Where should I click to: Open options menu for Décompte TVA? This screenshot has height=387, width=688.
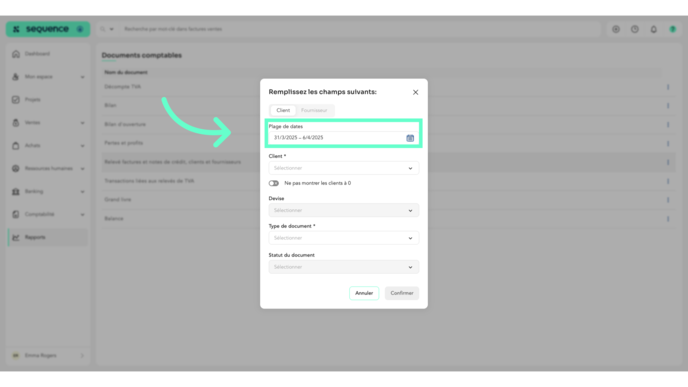tap(668, 87)
